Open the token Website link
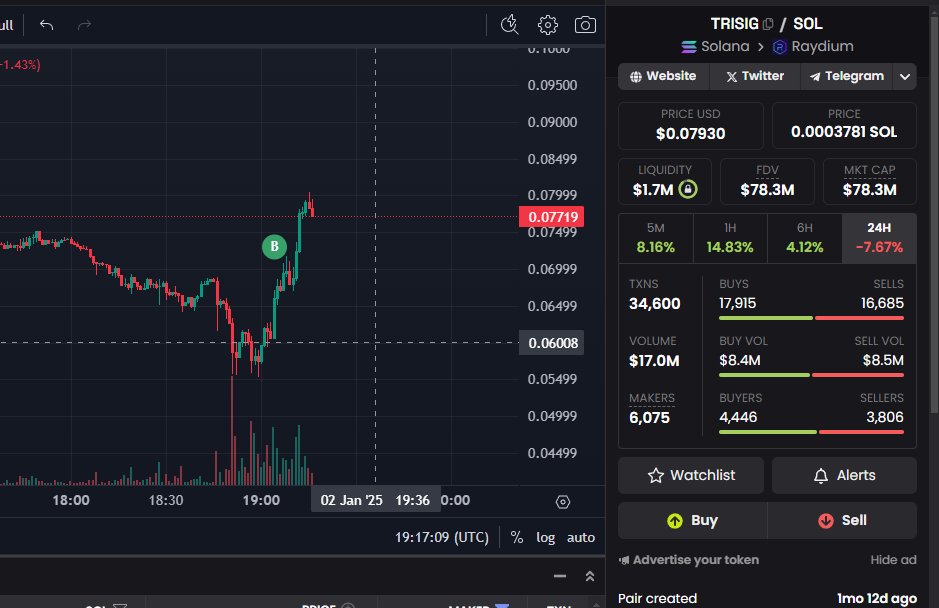This screenshot has width=939, height=608. click(664, 76)
